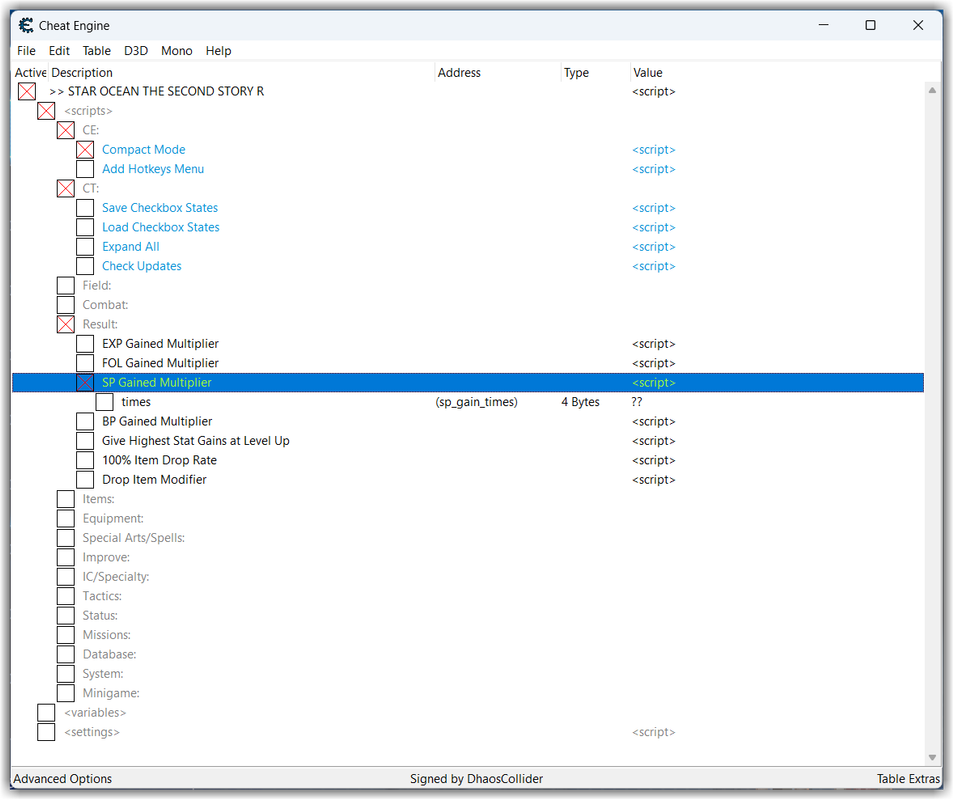The image size is (954, 800).
Task: Click the (sp_gain_times) address cell
Action: pos(476,402)
